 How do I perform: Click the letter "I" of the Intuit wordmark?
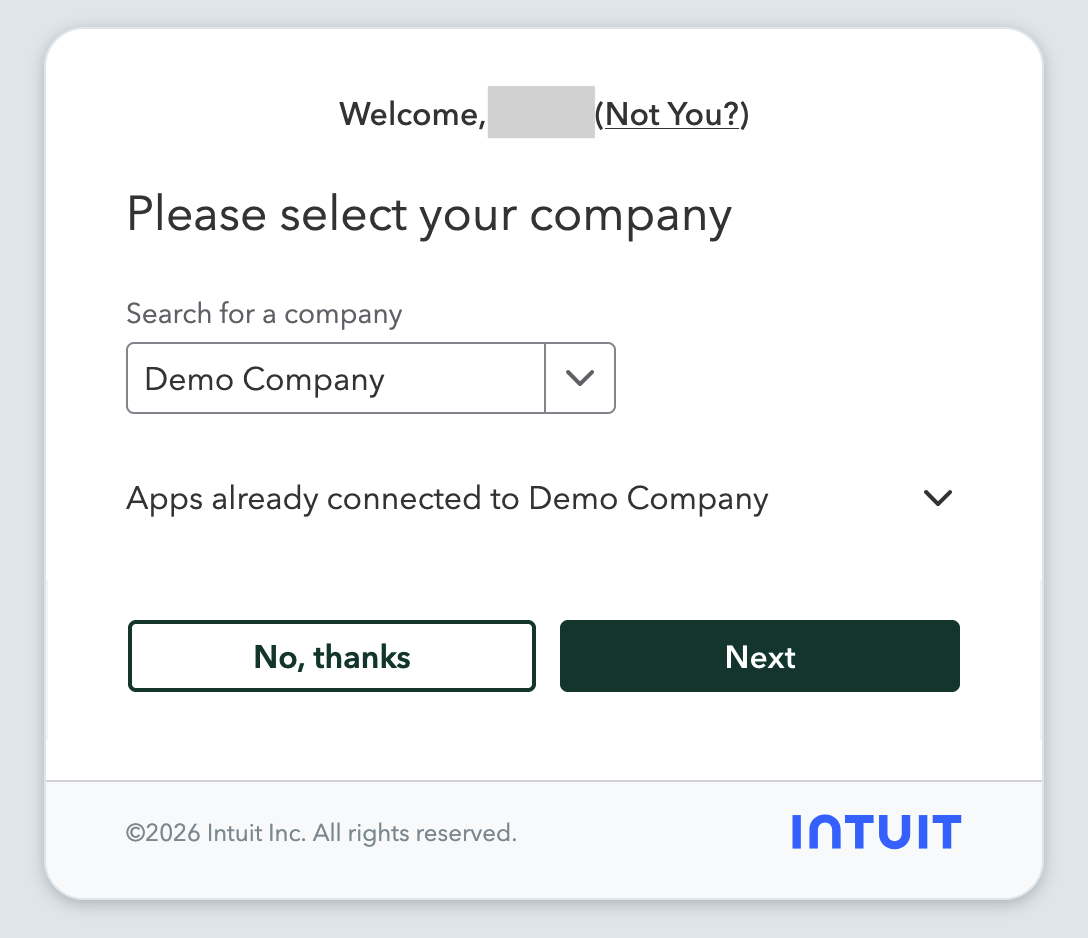[x=797, y=832]
